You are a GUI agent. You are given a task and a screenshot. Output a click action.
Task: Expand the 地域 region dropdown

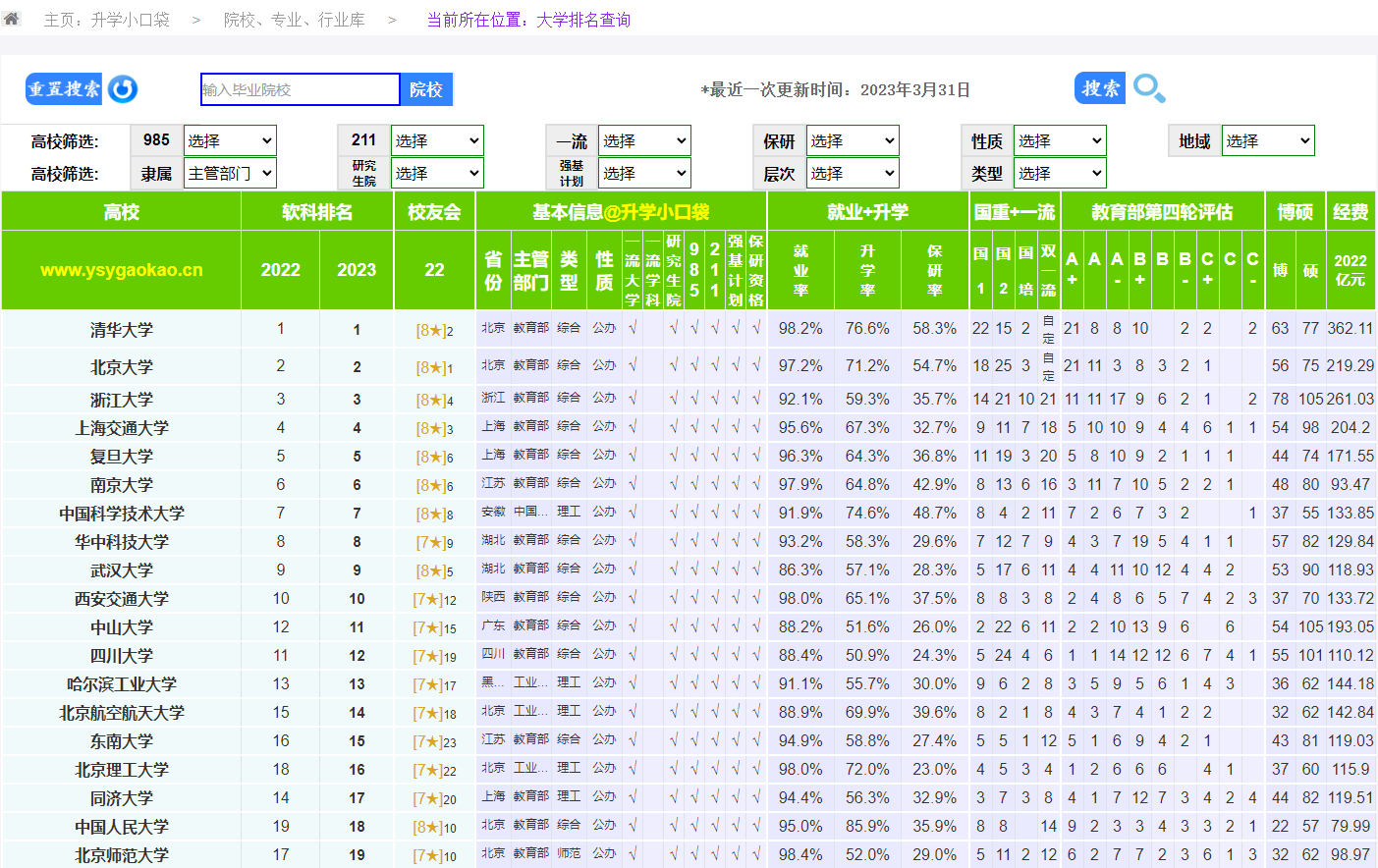pyautogui.click(x=1267, y=140)
